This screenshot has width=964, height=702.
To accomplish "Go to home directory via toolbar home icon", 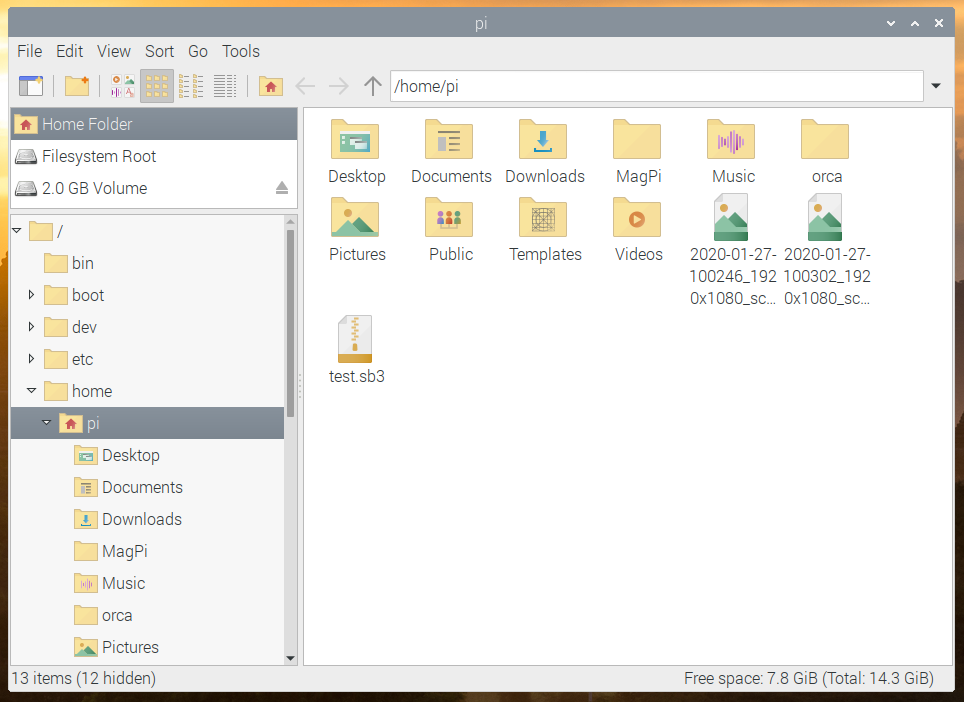I will coord(270,86).
